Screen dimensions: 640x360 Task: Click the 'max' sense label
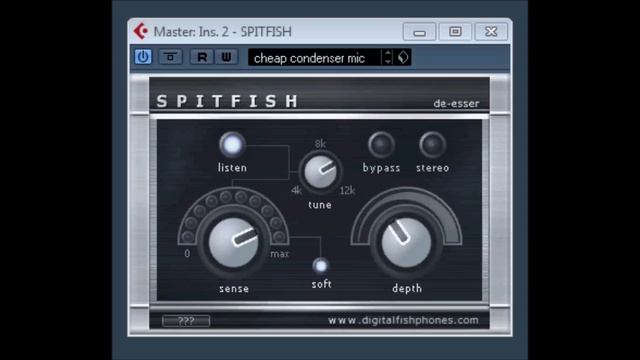tap(280, 254)
